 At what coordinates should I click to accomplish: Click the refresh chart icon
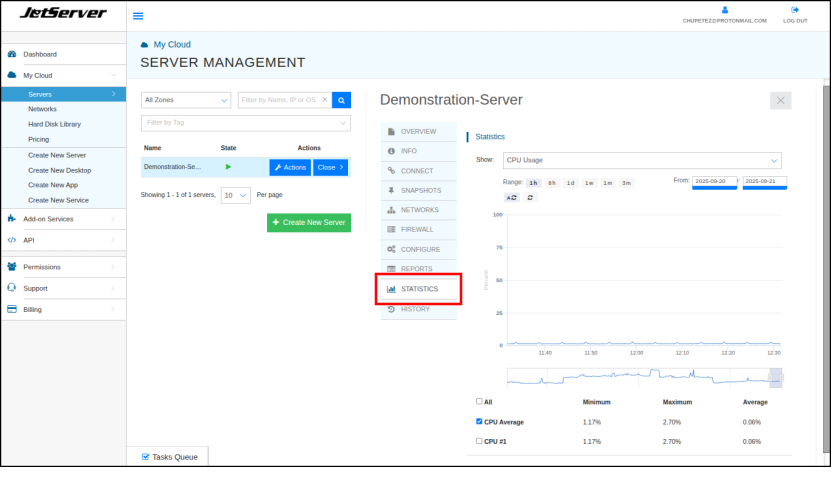(x=530, y=197)
